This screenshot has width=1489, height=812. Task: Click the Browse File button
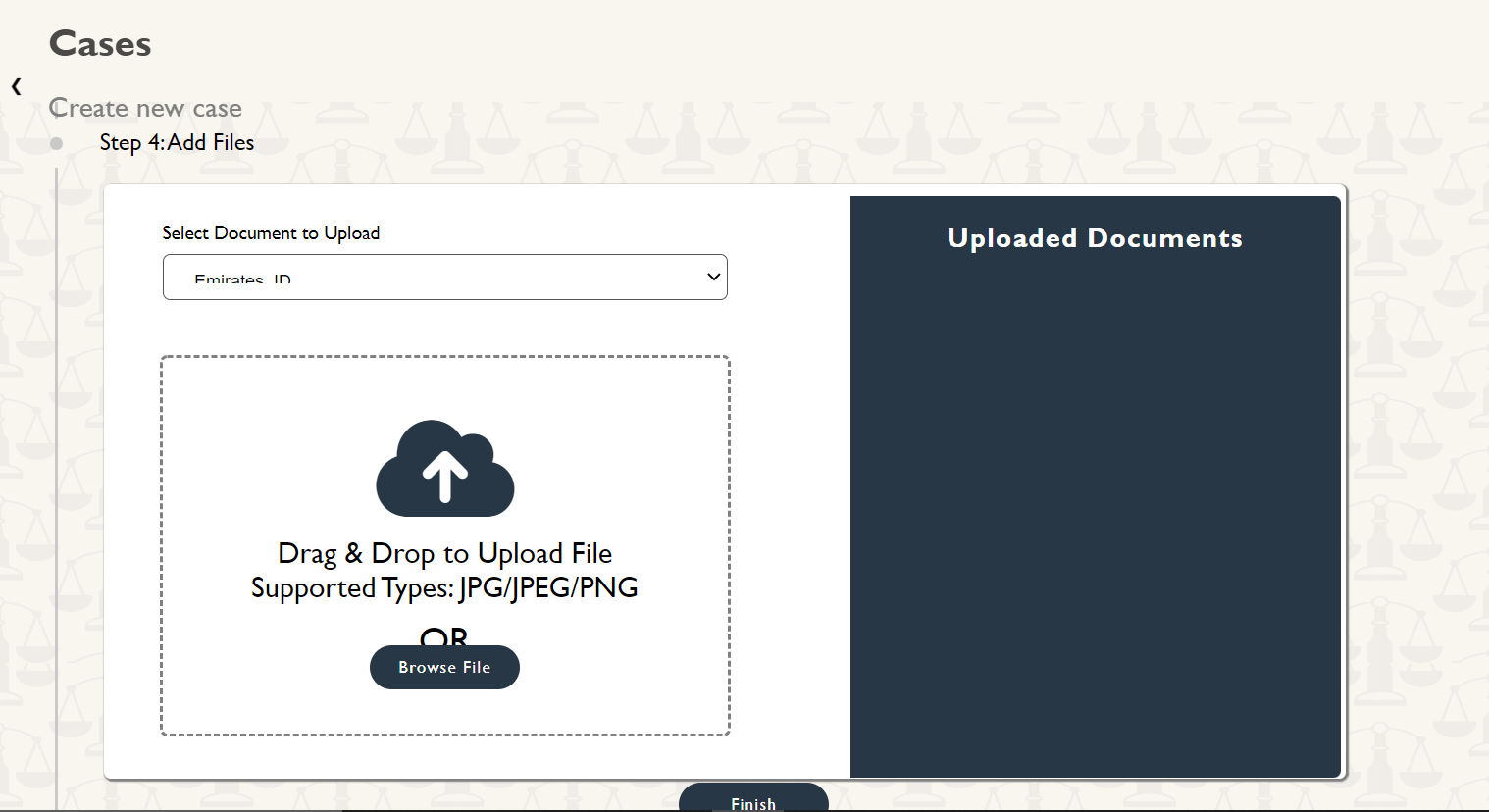(444, 667)
